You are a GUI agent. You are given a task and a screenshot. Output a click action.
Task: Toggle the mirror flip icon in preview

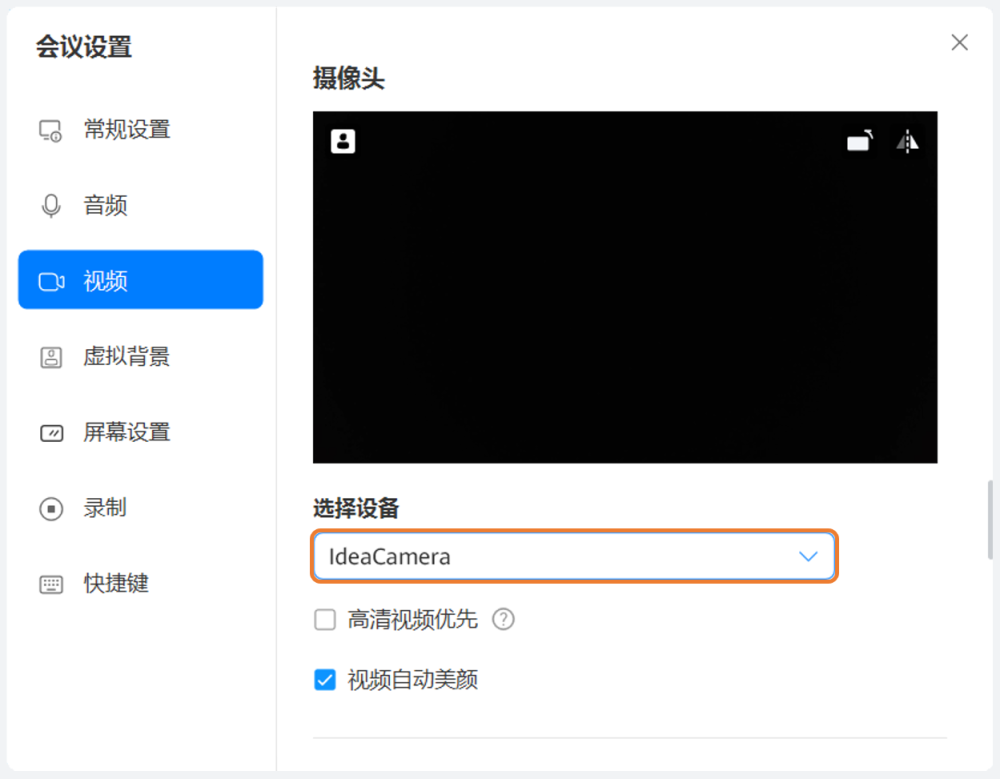[907, 142]
